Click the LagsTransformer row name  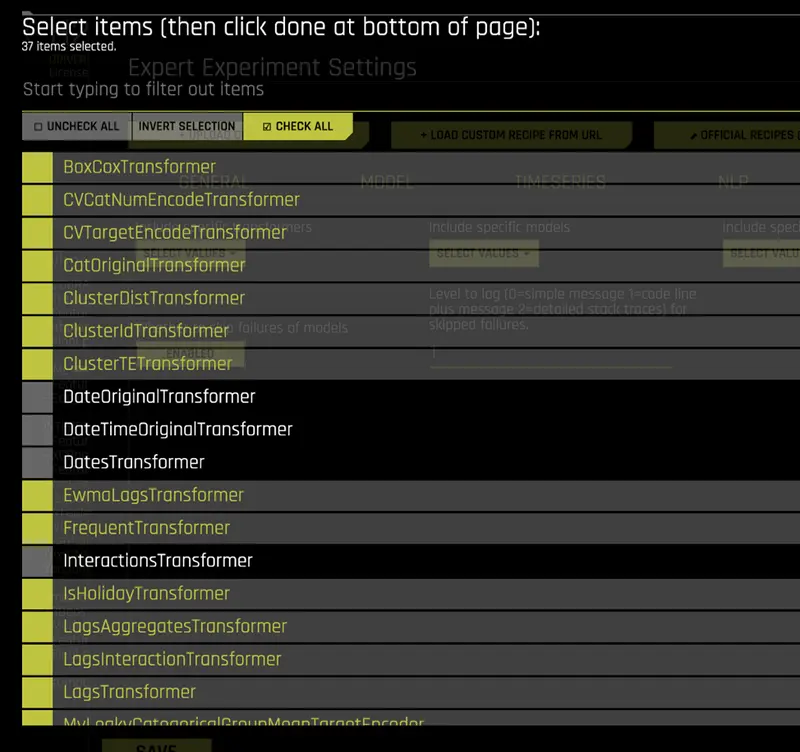[x=130, y=692]
